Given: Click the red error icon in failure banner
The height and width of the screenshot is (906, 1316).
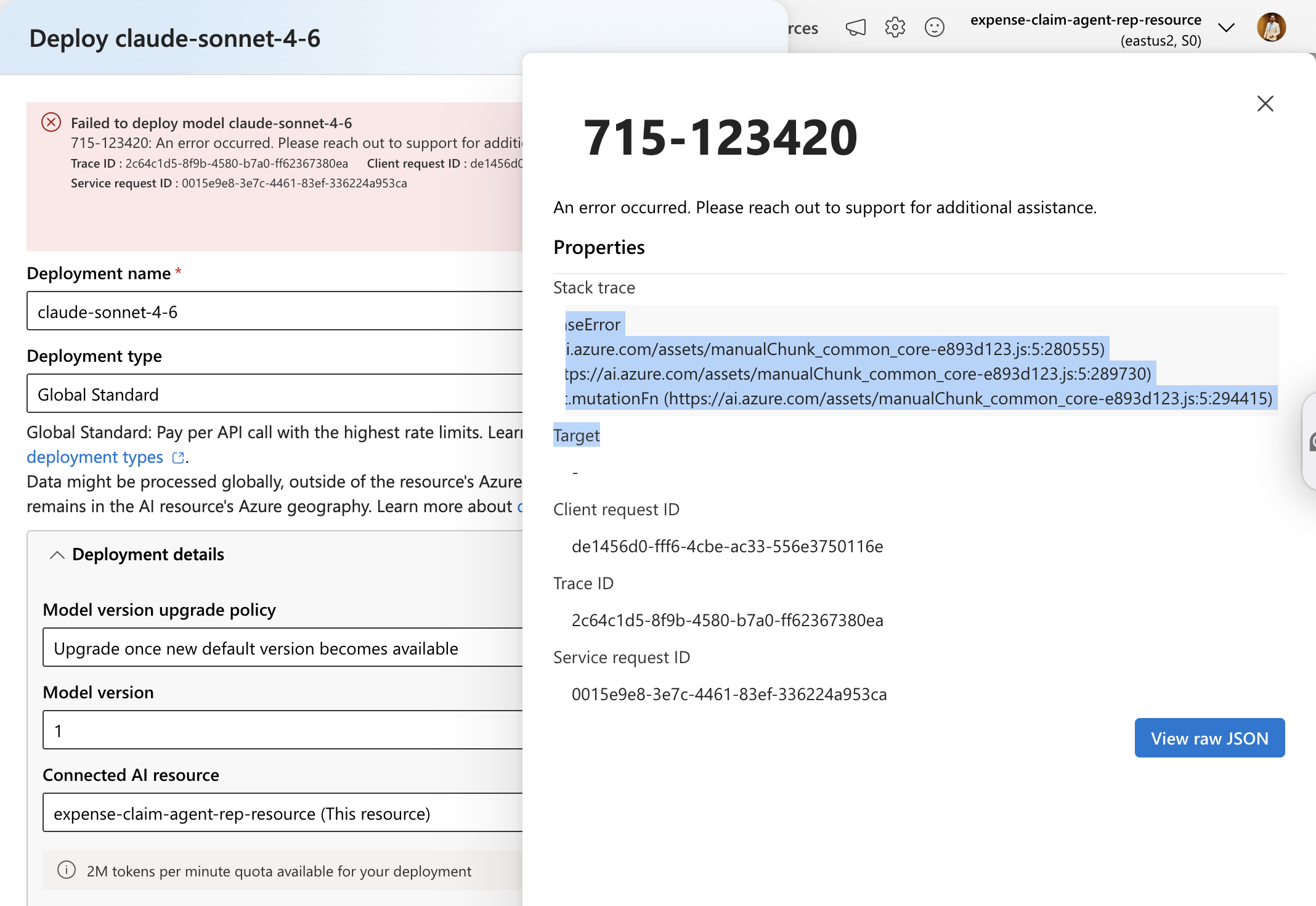Looking at the screenshot, I should click(x=51, y=122).
